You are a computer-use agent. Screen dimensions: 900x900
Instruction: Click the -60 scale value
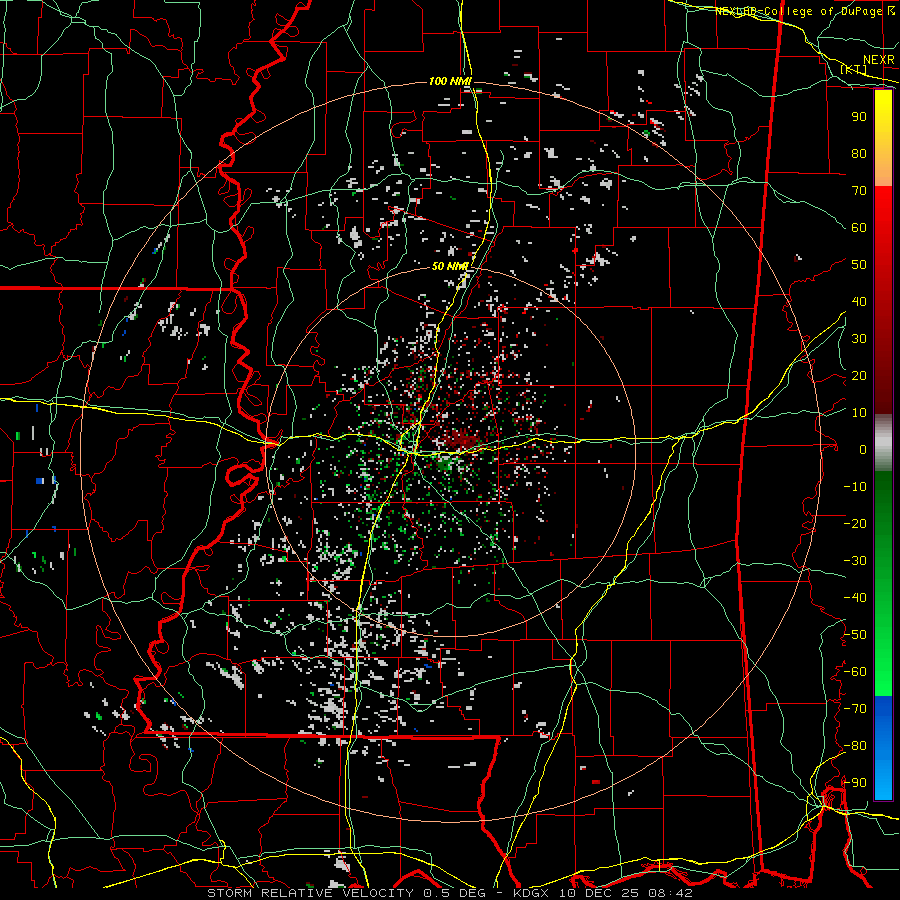(855, 672)
